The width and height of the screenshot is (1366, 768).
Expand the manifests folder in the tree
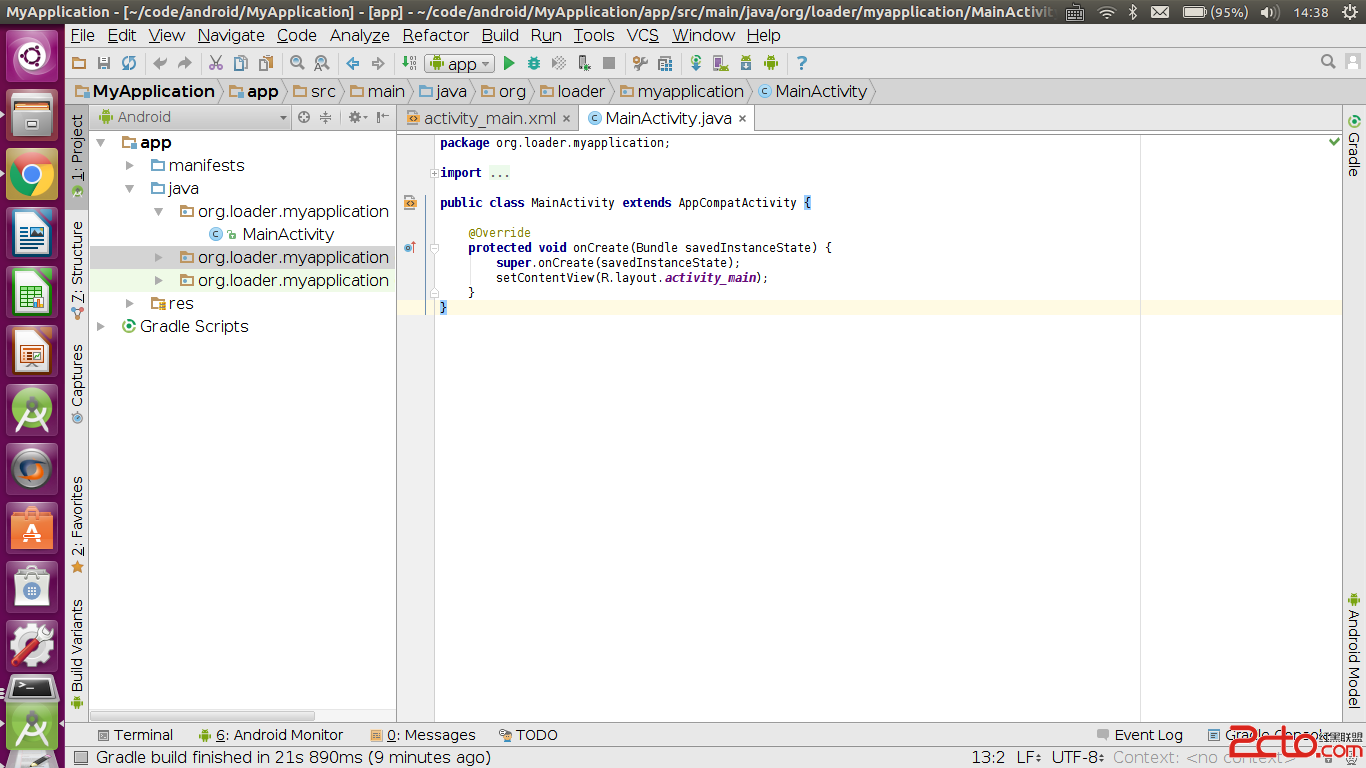click(x=130, y=165)
